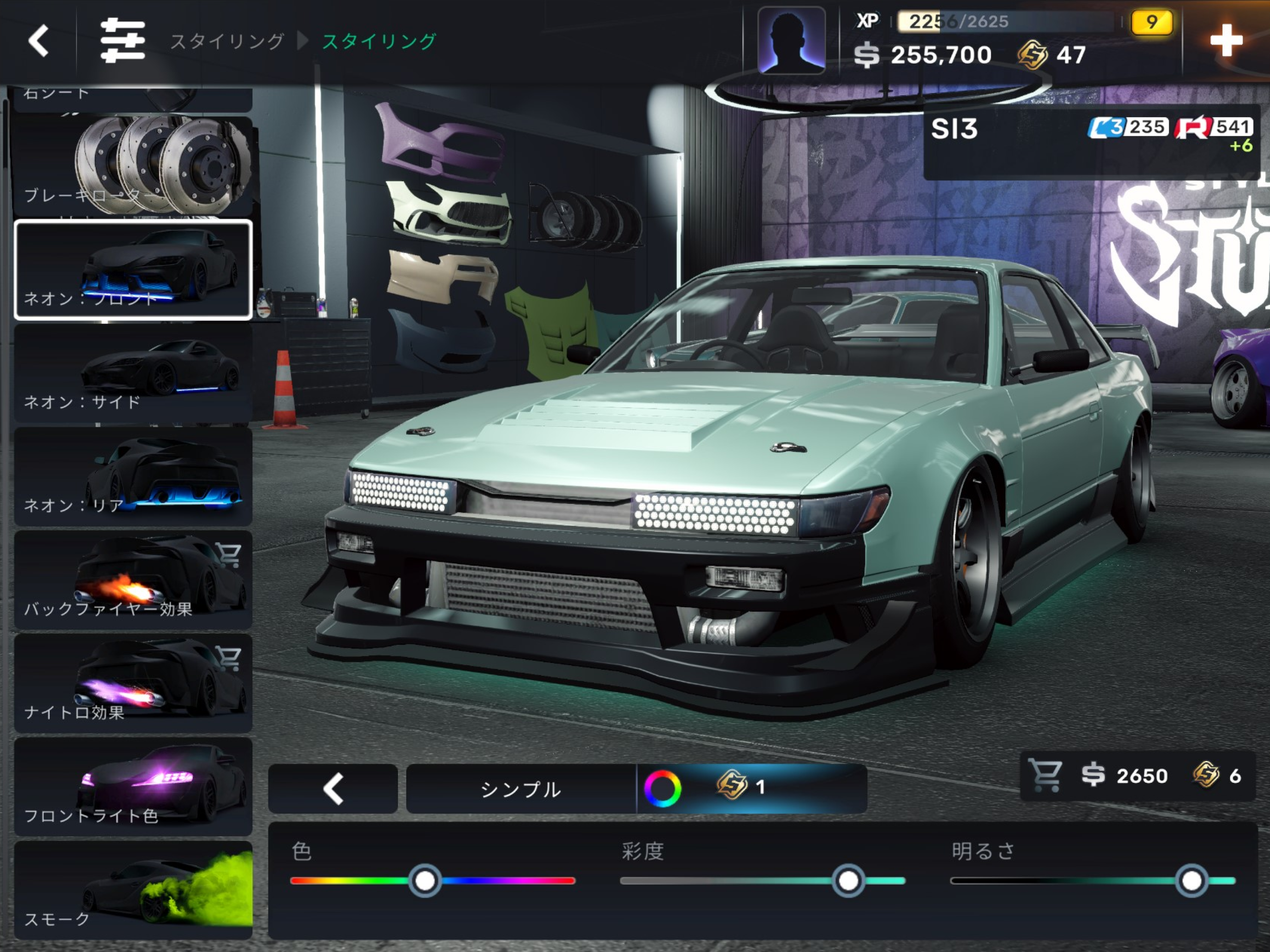
Task: Select the ネオン:リア option
Action: pyautogui.click(x=133, y=476)
